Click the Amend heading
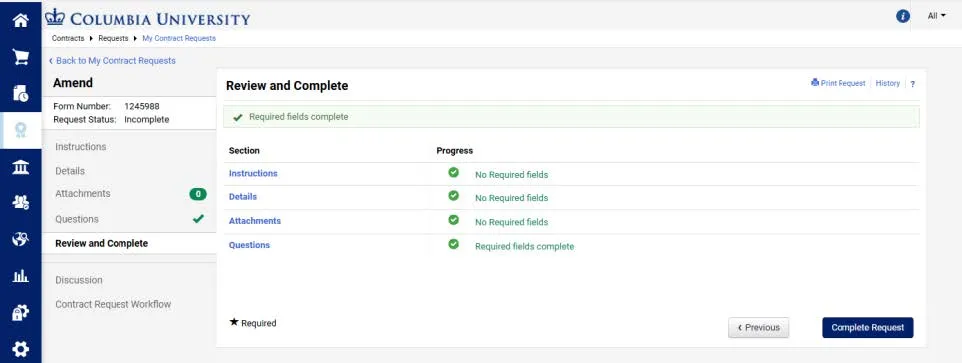Viewport: 962px width, 363px height. click(73, 83)
